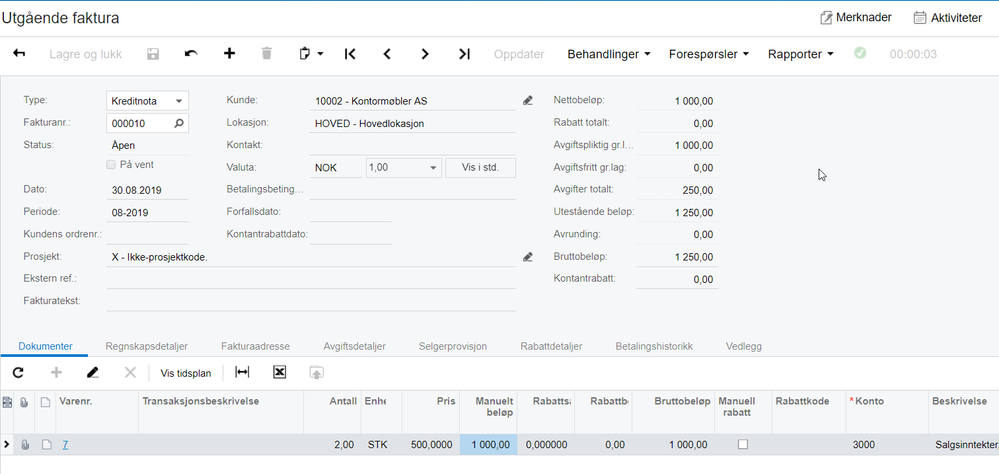
Task: Toggle the På vent checkbox
Action: pos(111,164)
